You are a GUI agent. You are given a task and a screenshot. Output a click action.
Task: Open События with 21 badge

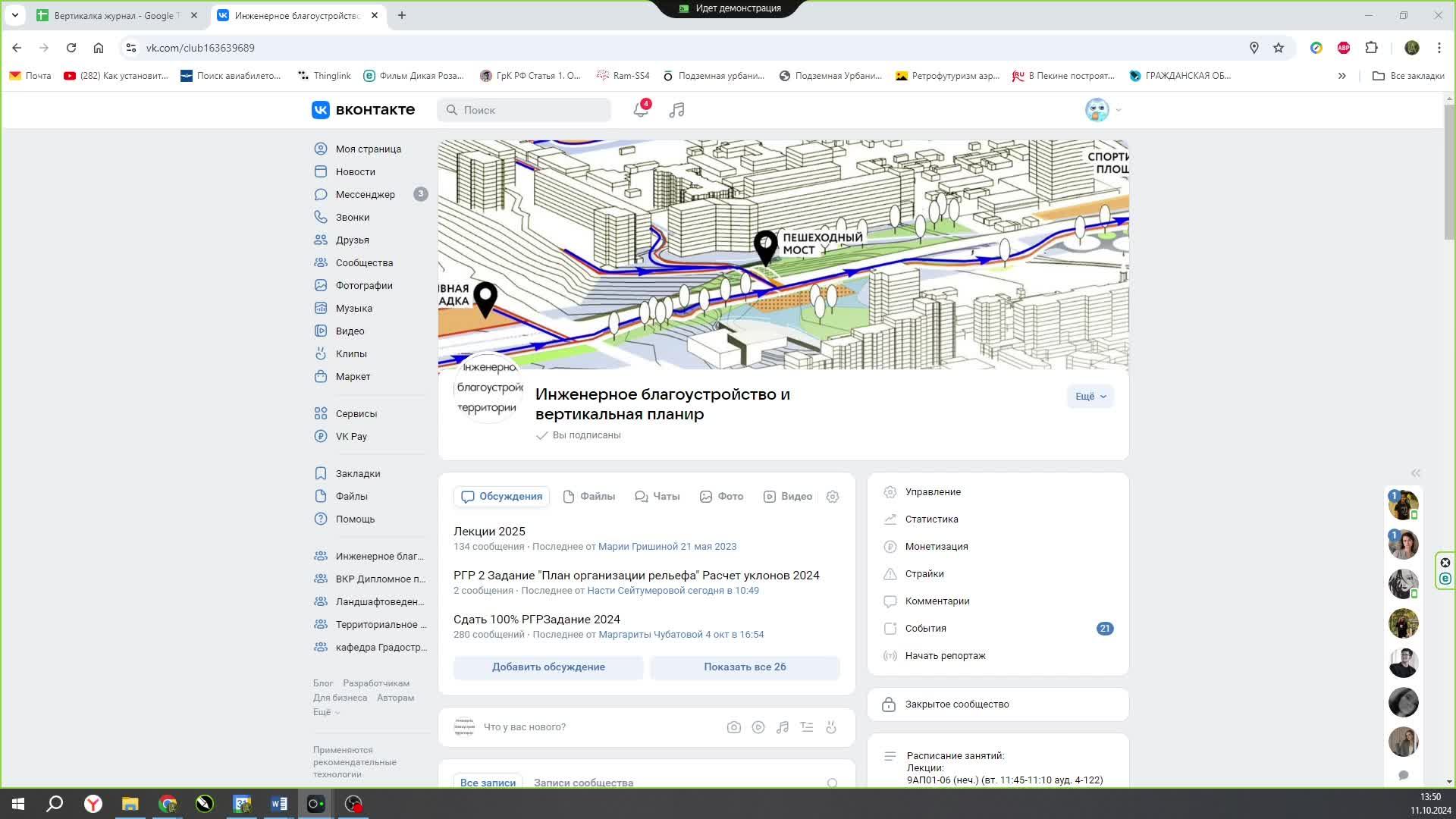[998, 629]
